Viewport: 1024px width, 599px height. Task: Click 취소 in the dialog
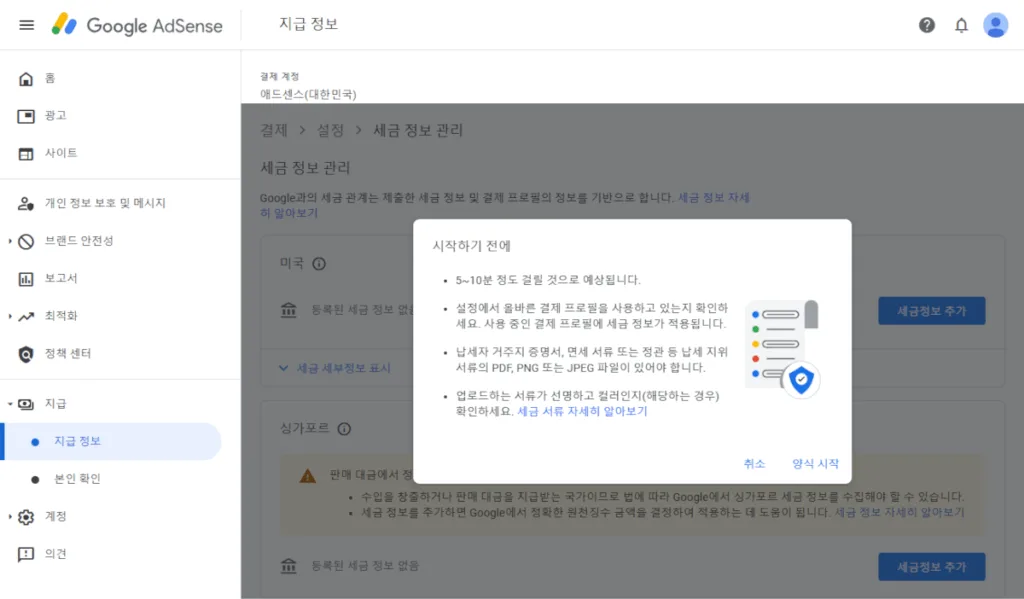pos(754,463)
